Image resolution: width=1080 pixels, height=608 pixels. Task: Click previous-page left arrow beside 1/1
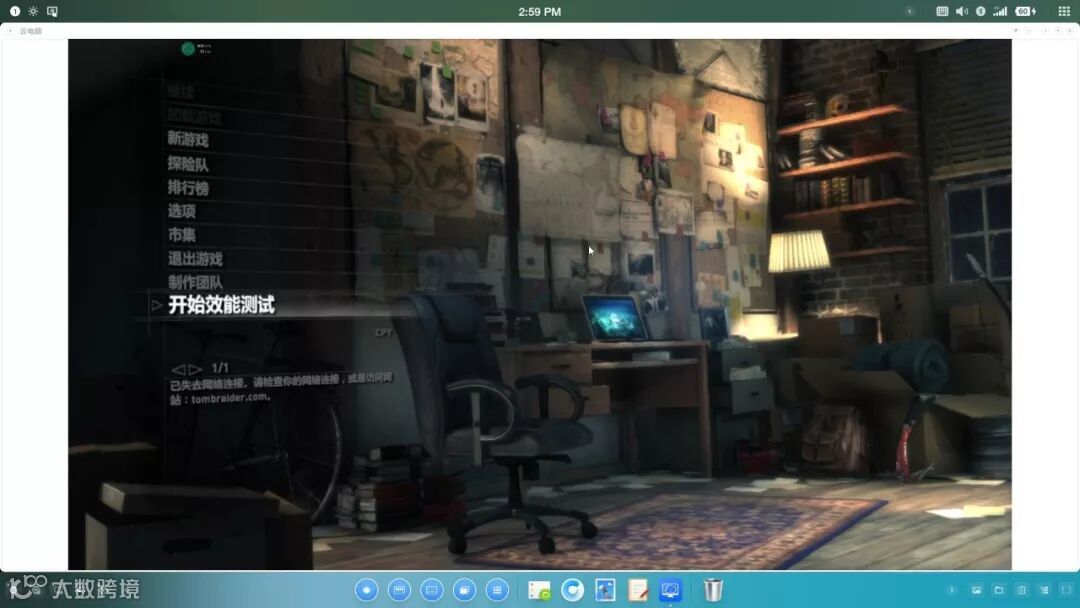point(178,369)
